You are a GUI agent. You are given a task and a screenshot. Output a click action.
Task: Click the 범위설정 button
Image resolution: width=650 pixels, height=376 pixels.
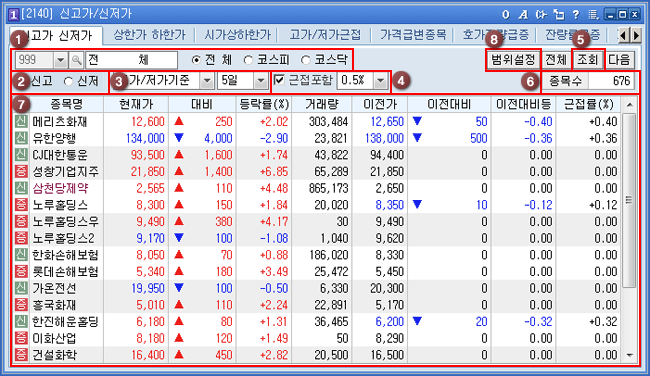click(x=513, y=60)
